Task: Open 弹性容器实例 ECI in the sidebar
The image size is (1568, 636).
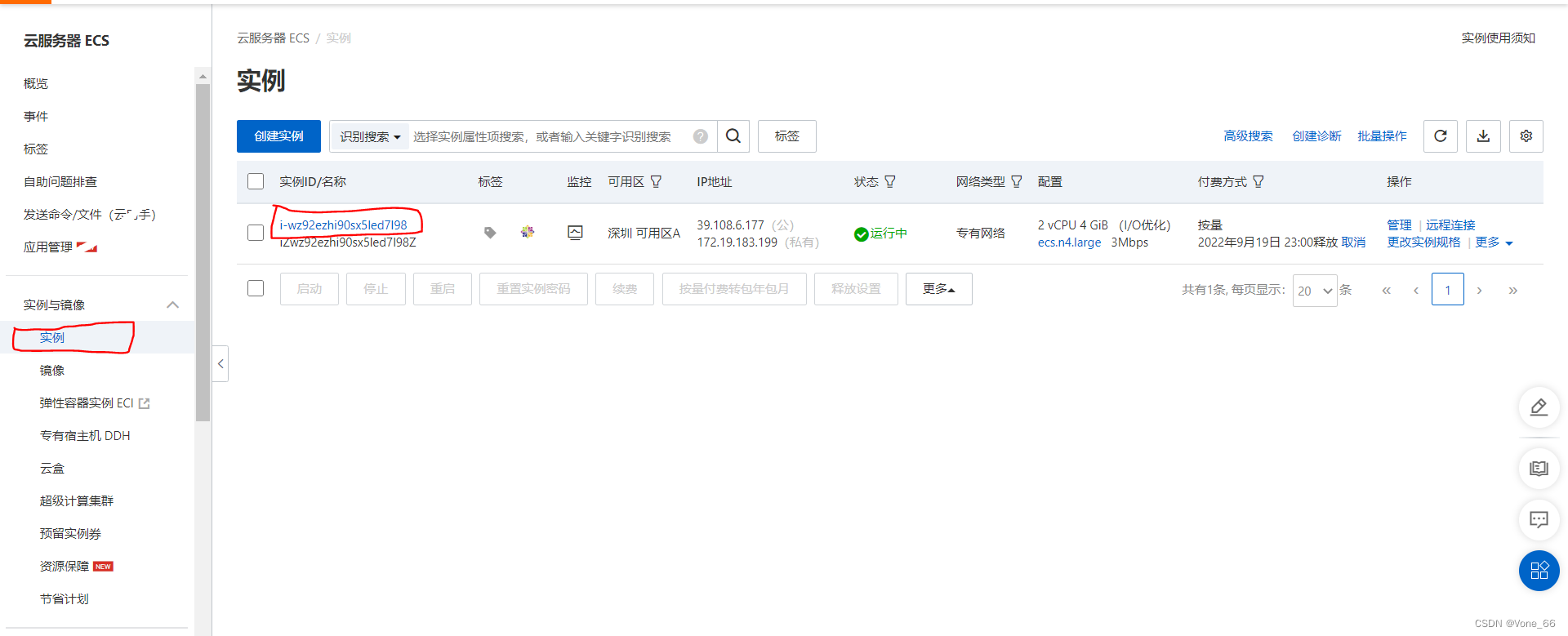Action: point(87,403)
